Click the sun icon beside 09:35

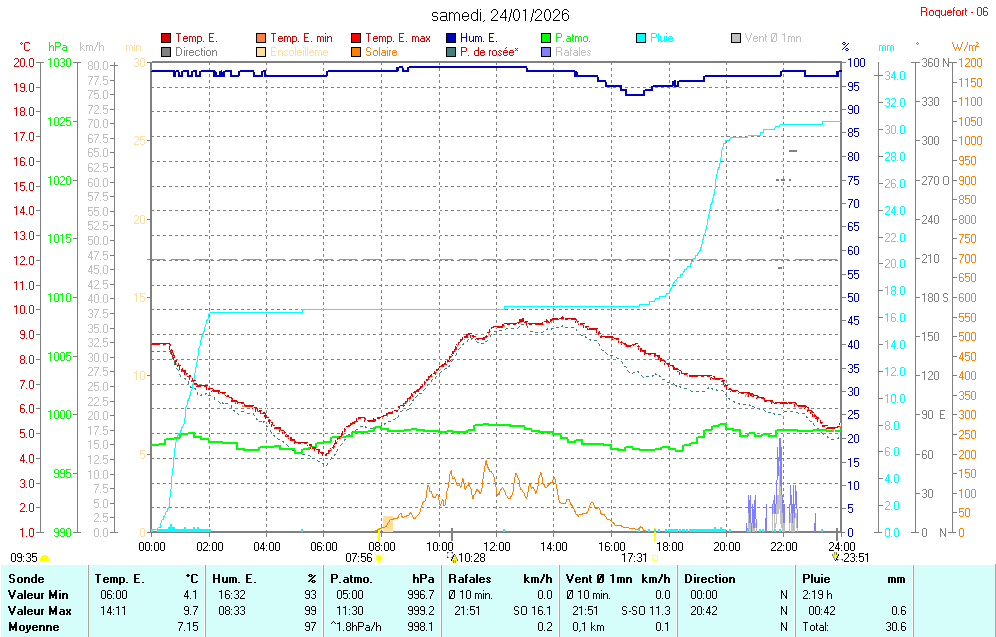(45, 558)
